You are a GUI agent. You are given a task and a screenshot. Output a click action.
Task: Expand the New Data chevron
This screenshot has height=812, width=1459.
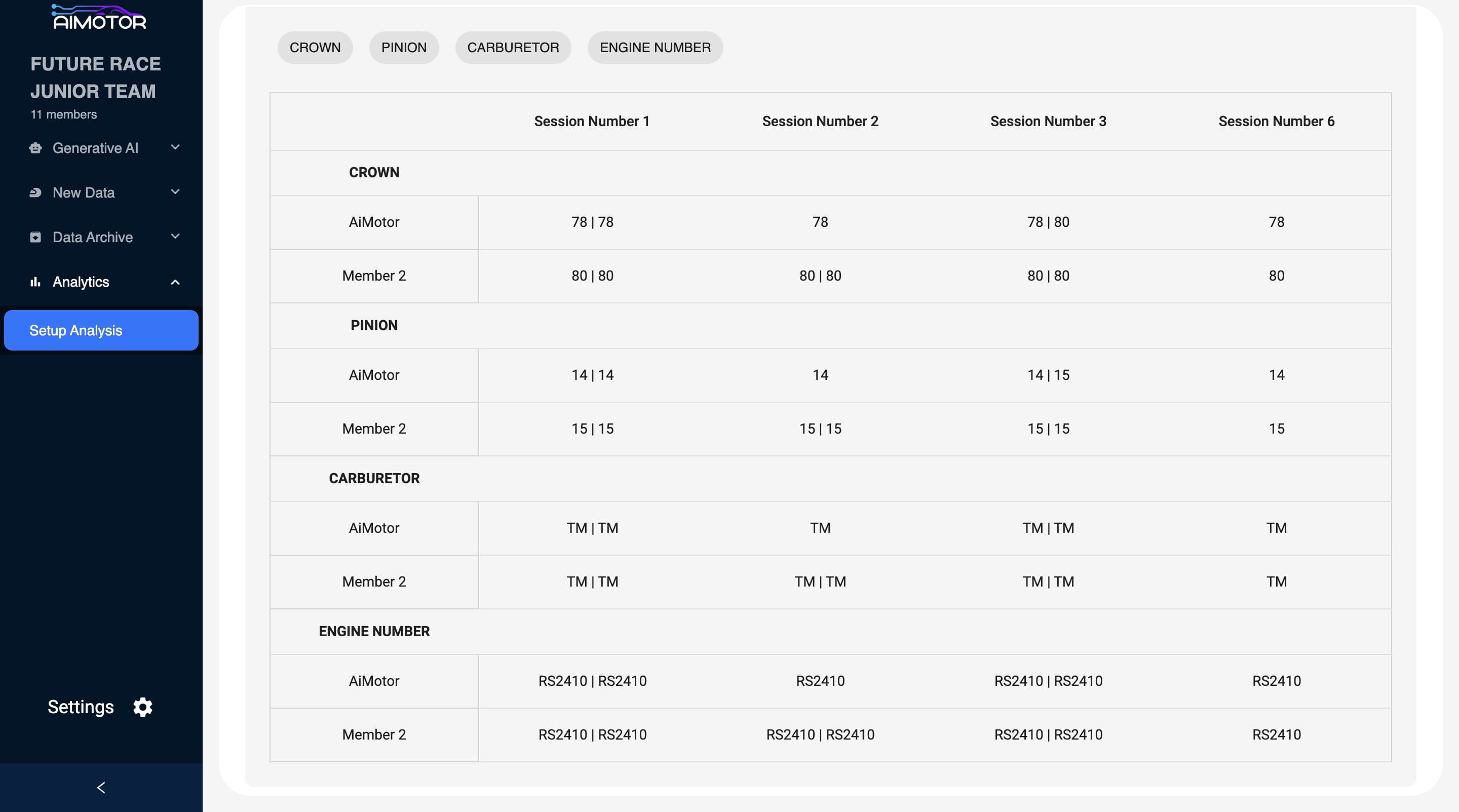coord(175,192)
